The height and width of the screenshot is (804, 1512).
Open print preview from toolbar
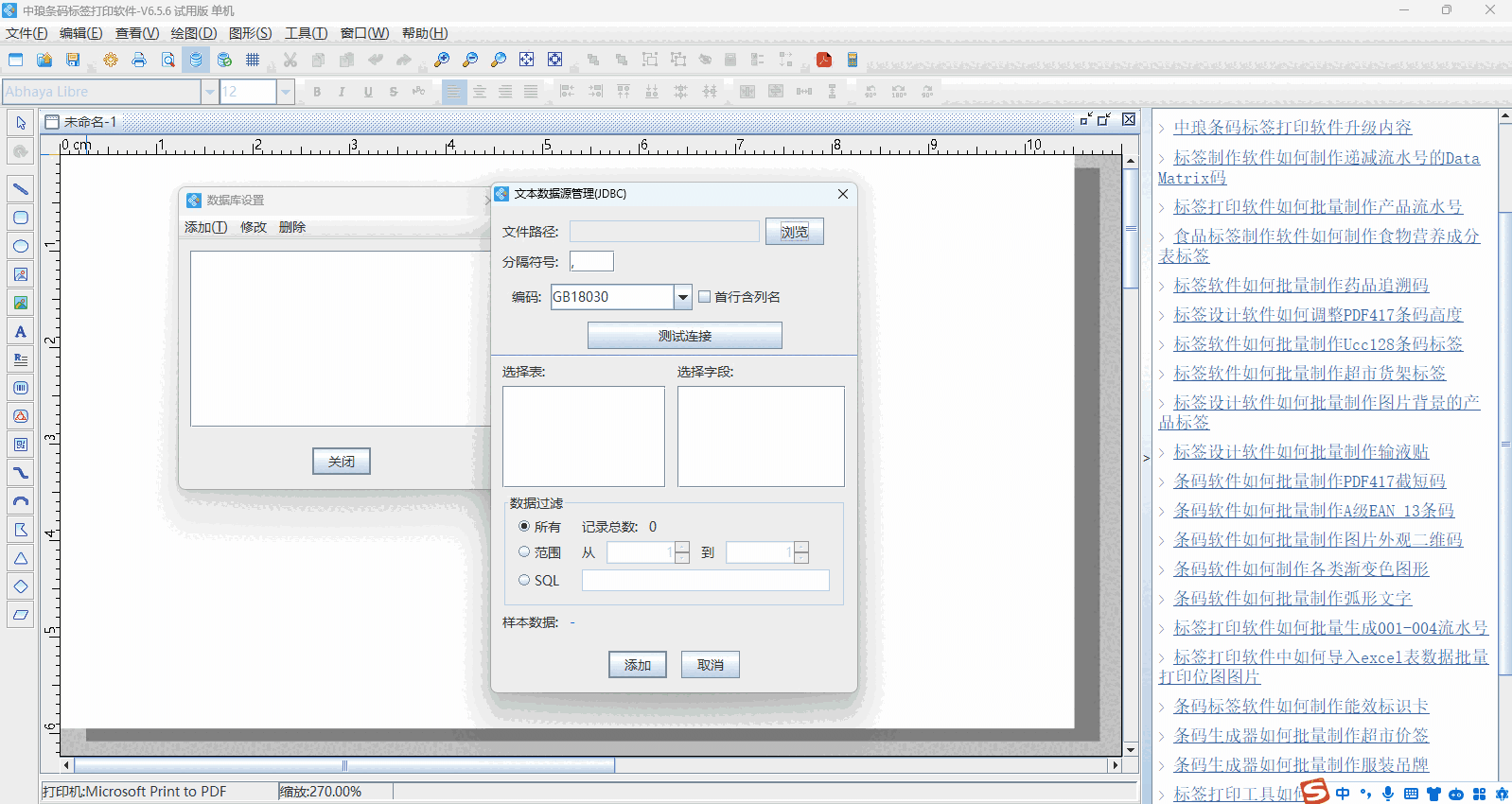coord(167,60)
